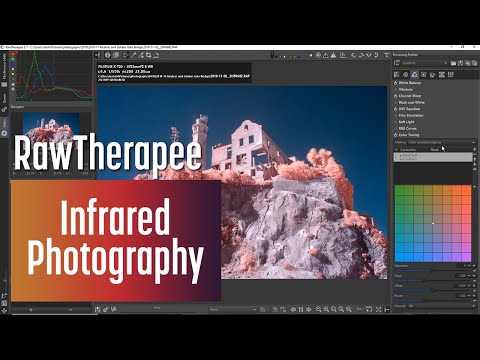Save the current processing profile
Screen dimensions: 480x360
460,63
